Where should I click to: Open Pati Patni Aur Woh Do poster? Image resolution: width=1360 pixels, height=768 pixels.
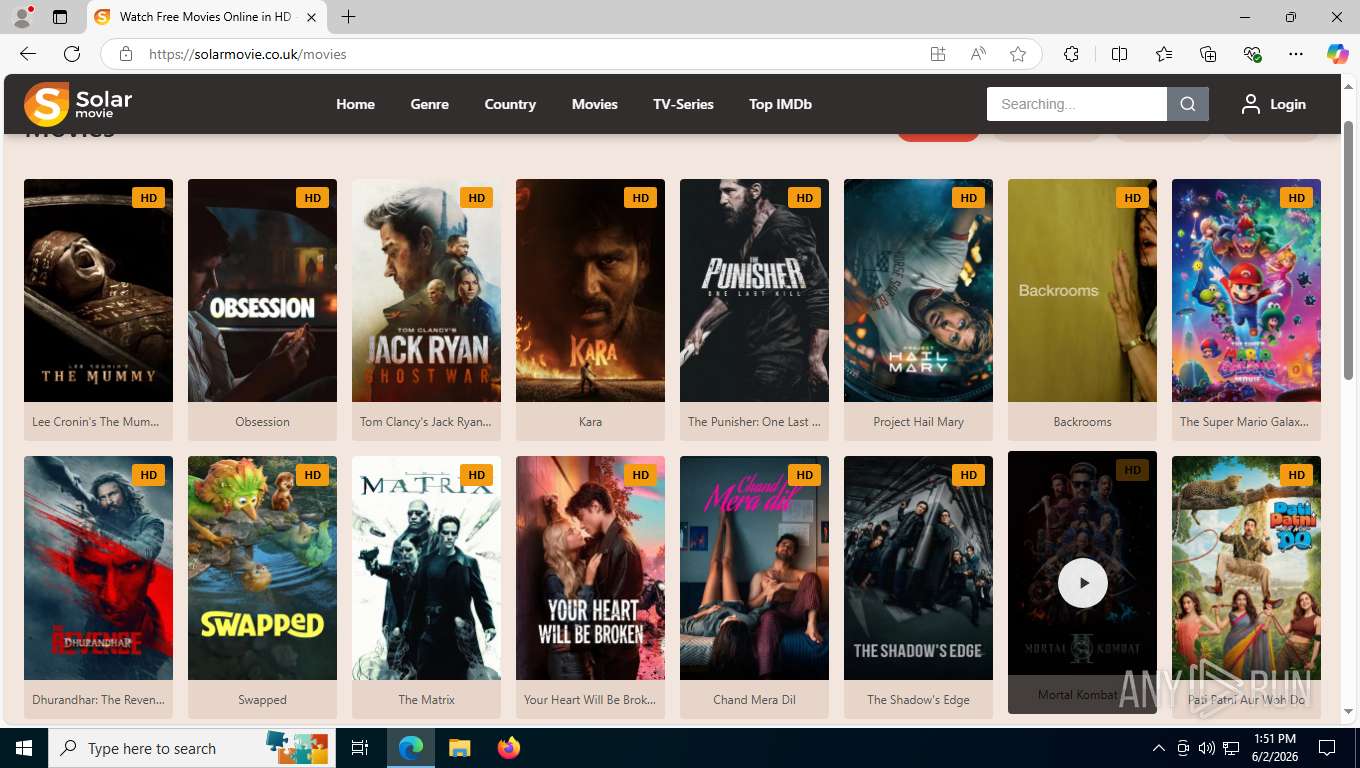(1246, 568)
